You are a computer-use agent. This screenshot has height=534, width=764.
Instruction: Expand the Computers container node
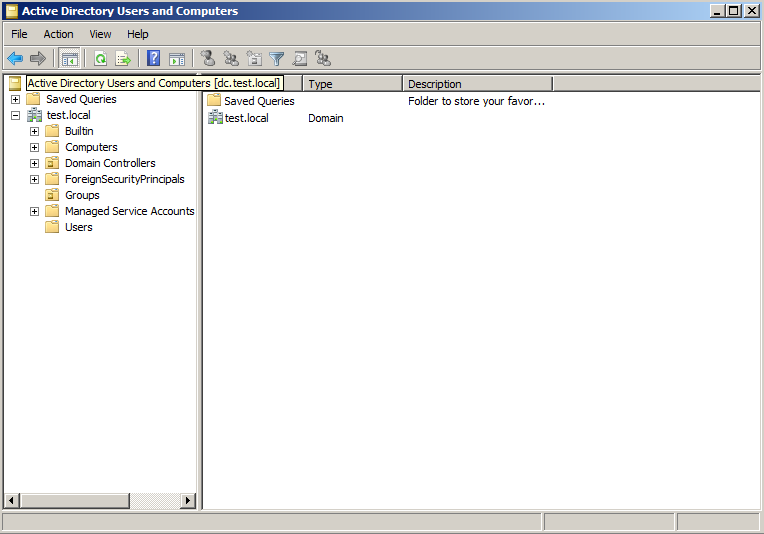pos(34,148)
